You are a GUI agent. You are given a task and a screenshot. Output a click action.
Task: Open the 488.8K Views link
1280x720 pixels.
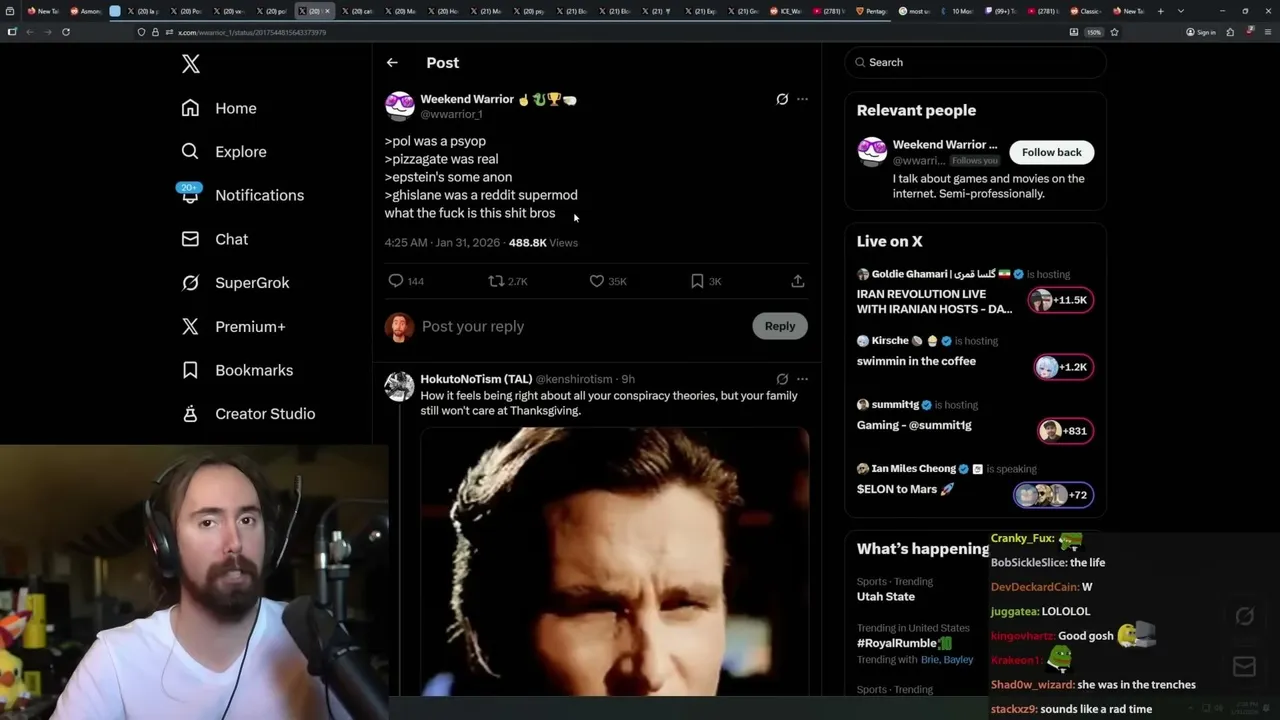coord(543,243)
